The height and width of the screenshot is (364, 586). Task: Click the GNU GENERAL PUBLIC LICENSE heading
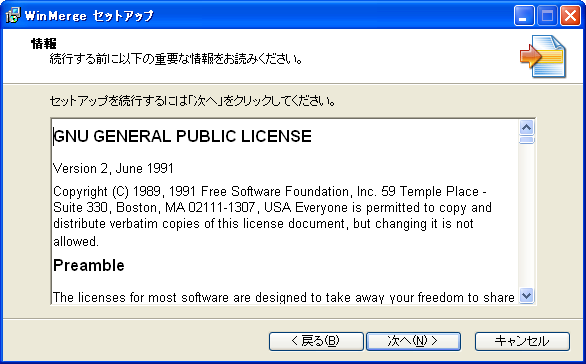tap(182, 136)
